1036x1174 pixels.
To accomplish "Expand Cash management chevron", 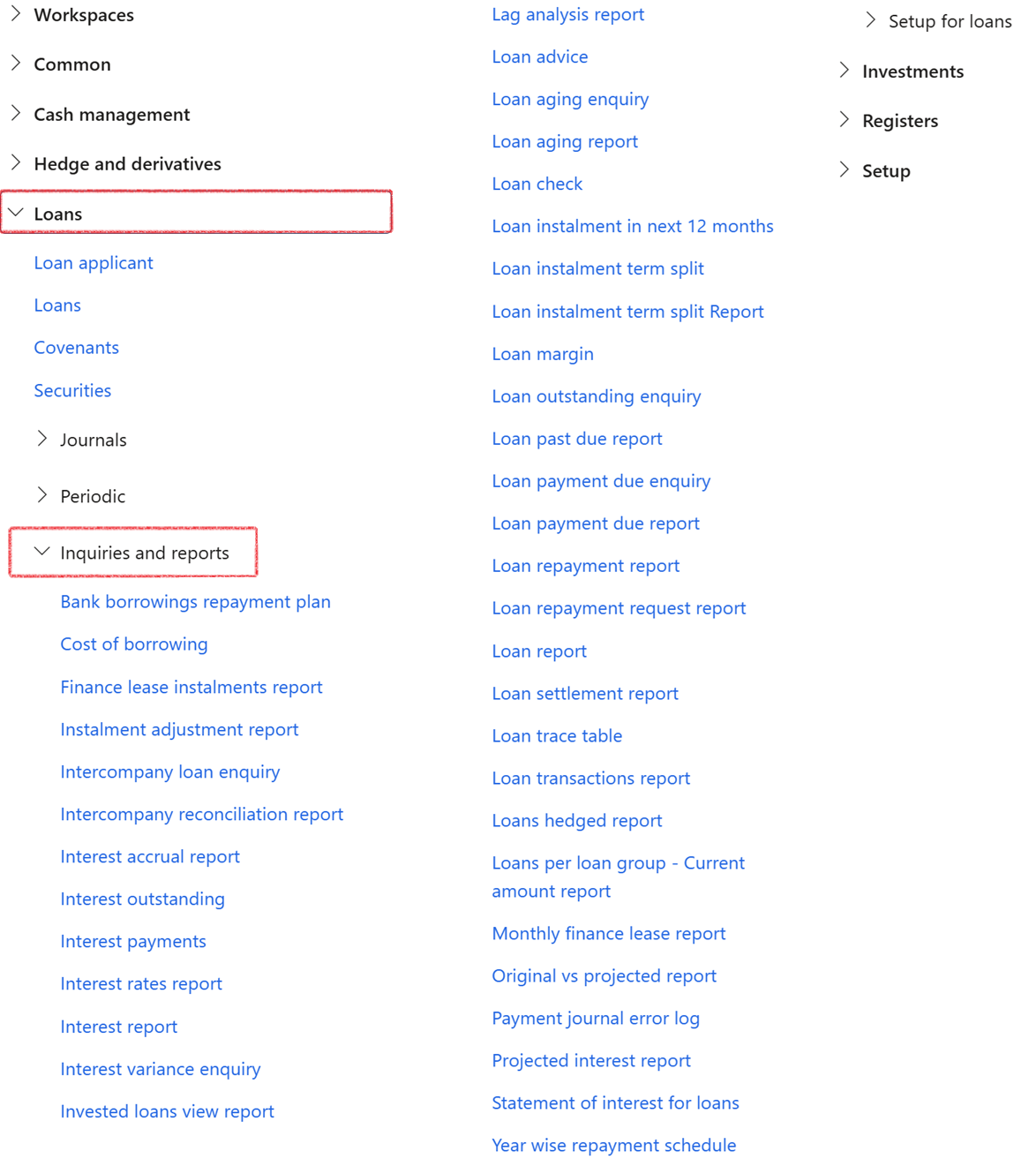I will (x=16, y=113).
